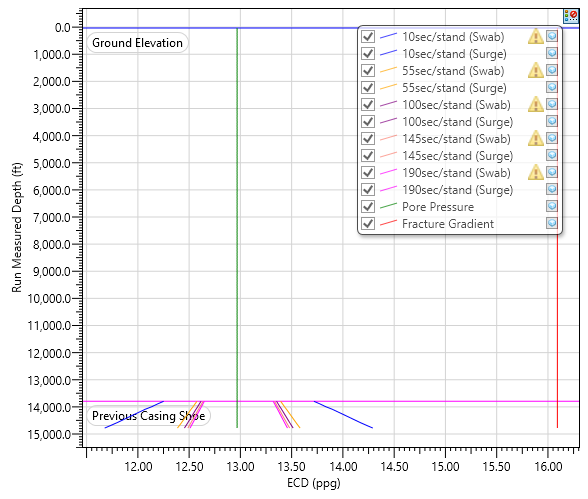Open the blue options icon for Fracture Gradient
Image resolution: width=588 pixels, height=499 pixels.
(x=552, y=223)
